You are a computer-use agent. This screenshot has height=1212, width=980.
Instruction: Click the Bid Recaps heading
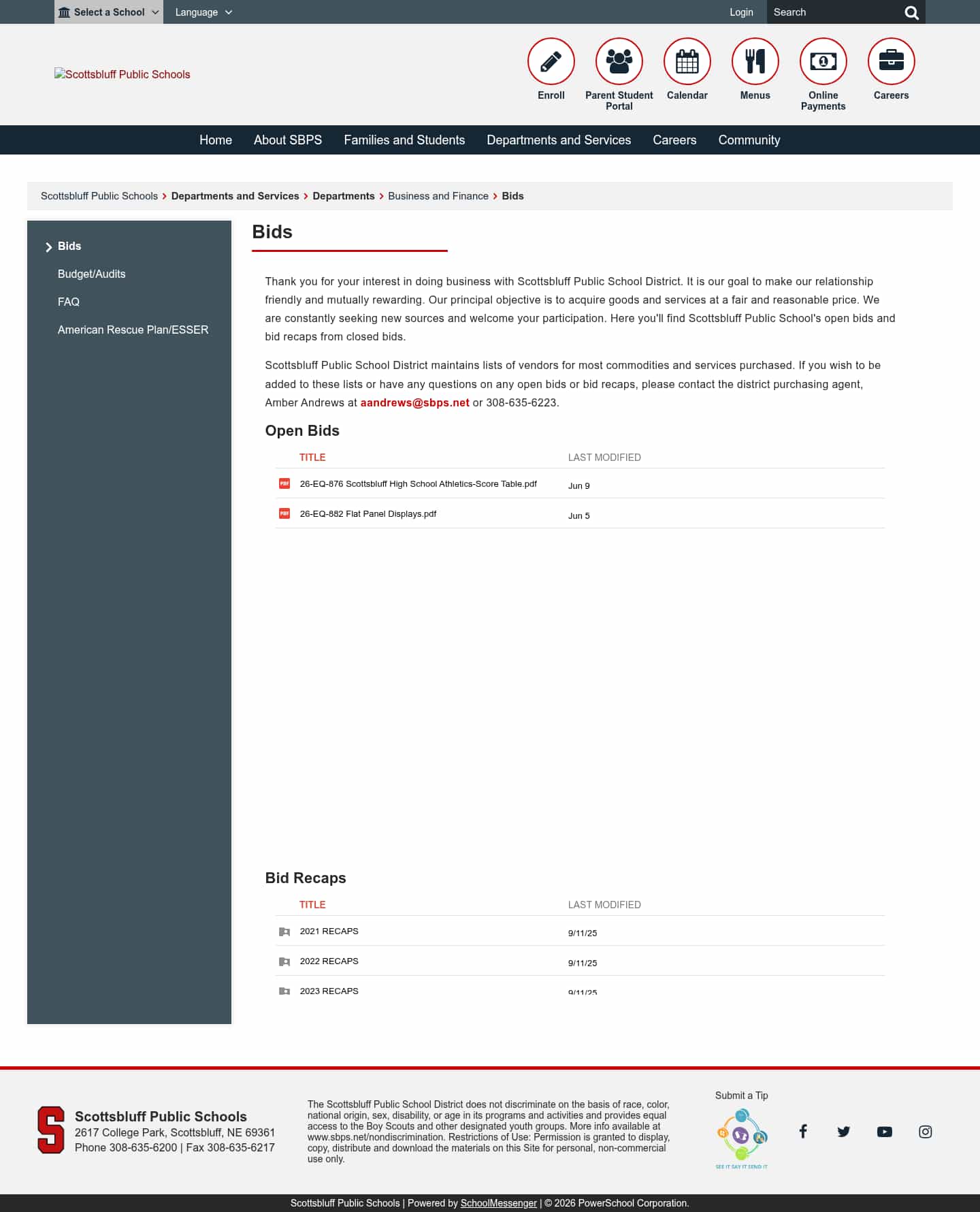pos(306,878)
